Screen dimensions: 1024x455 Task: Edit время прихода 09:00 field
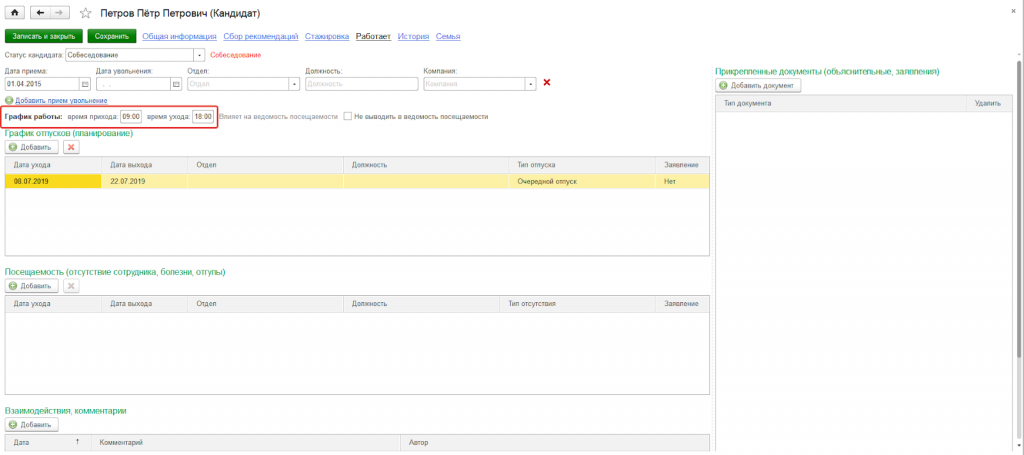click(131, 117)
